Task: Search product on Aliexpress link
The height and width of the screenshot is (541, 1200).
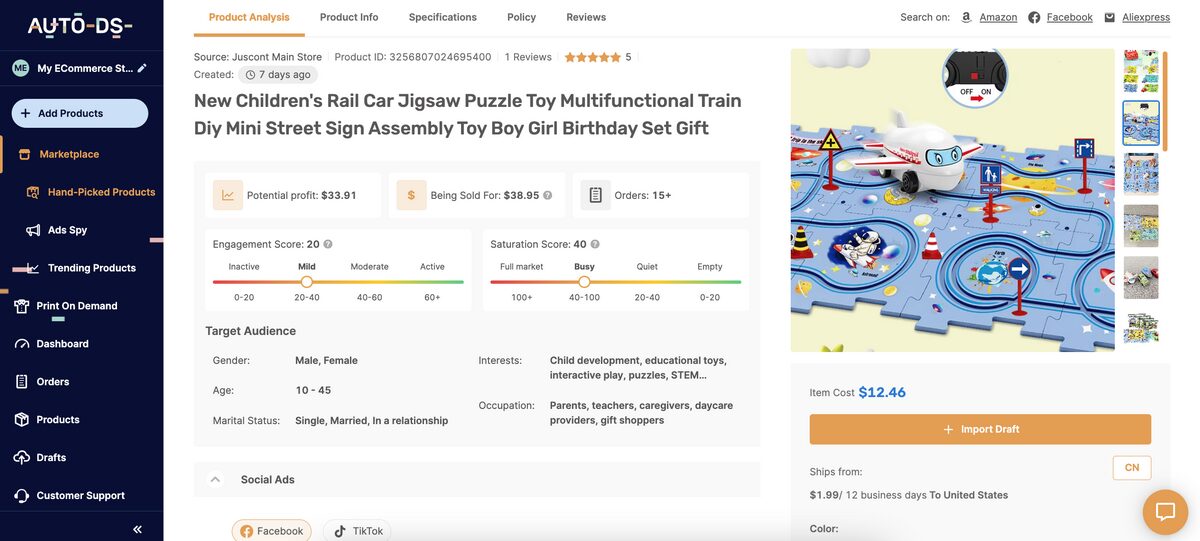Action: pyautogui.click(x=1145, y=17)
